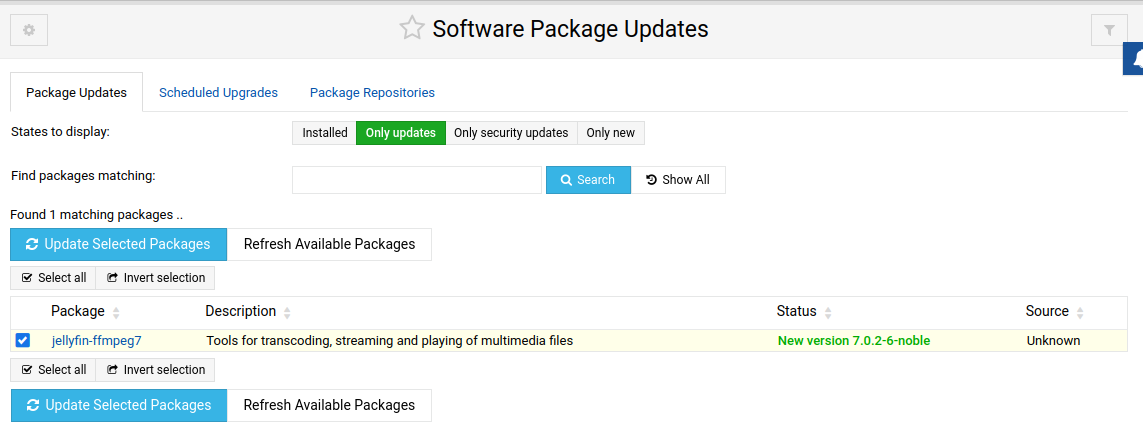This screenshot has height=436, width=1143.
Task: Click the gear settings icon at top left
Action: pos(29,30)
